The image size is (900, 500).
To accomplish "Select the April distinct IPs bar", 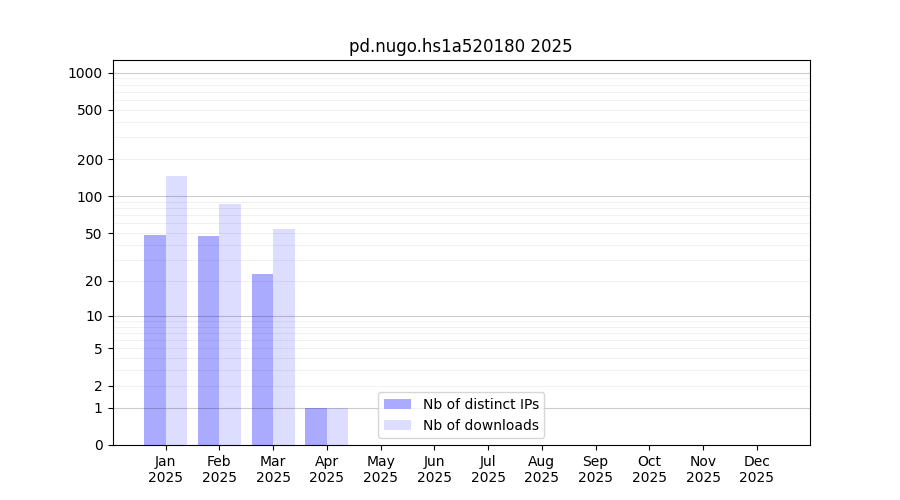I will (316, 426).
